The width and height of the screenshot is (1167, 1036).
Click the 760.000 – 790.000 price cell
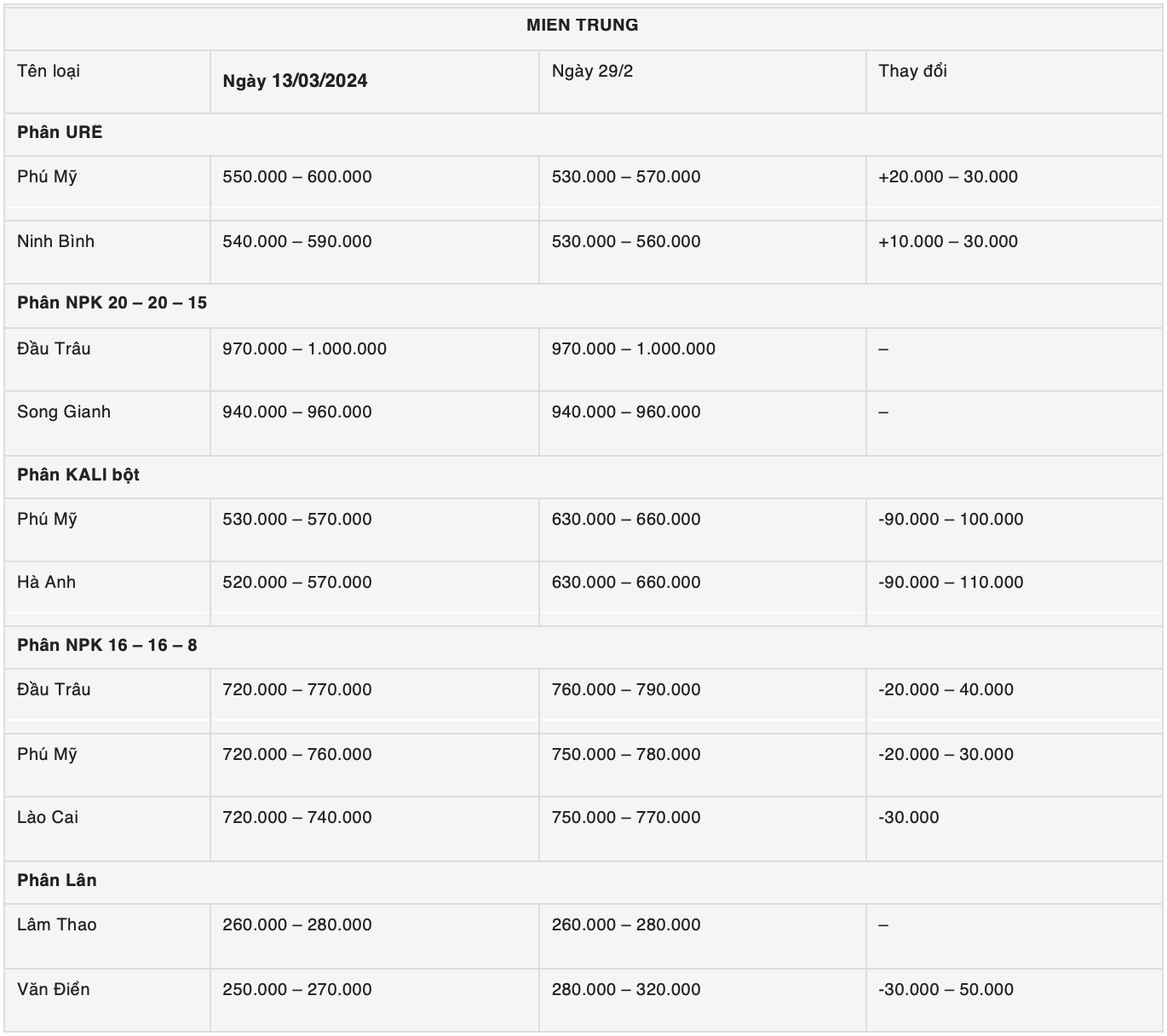[626, 690]
